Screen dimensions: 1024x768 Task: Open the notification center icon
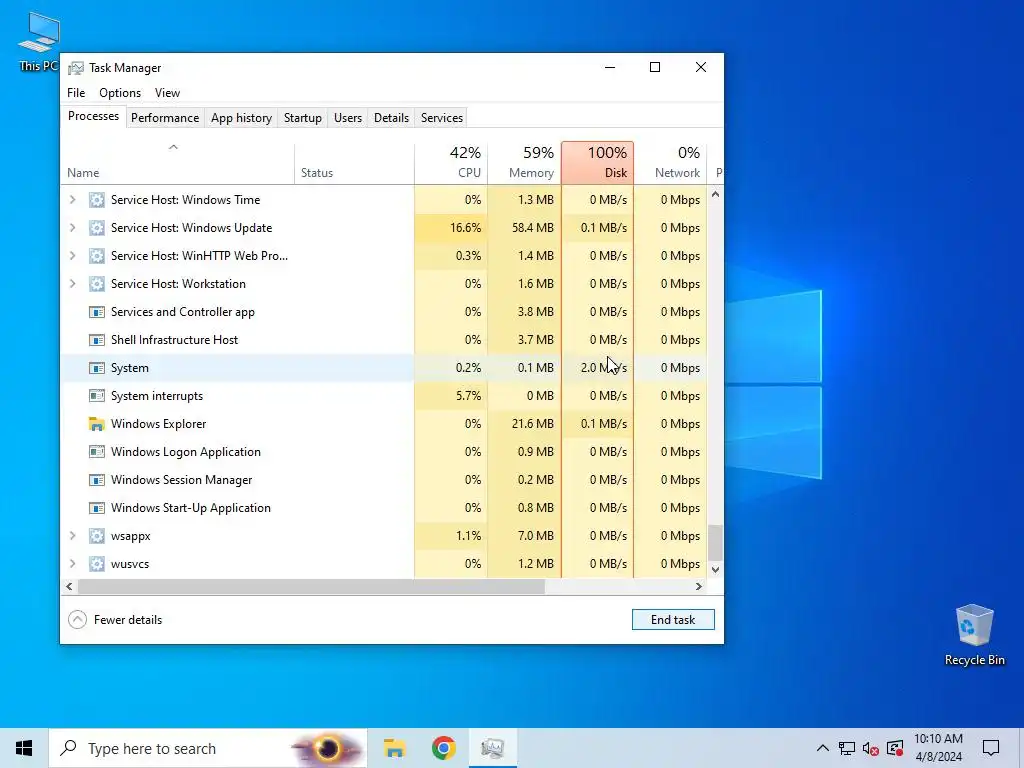(991, 748)
